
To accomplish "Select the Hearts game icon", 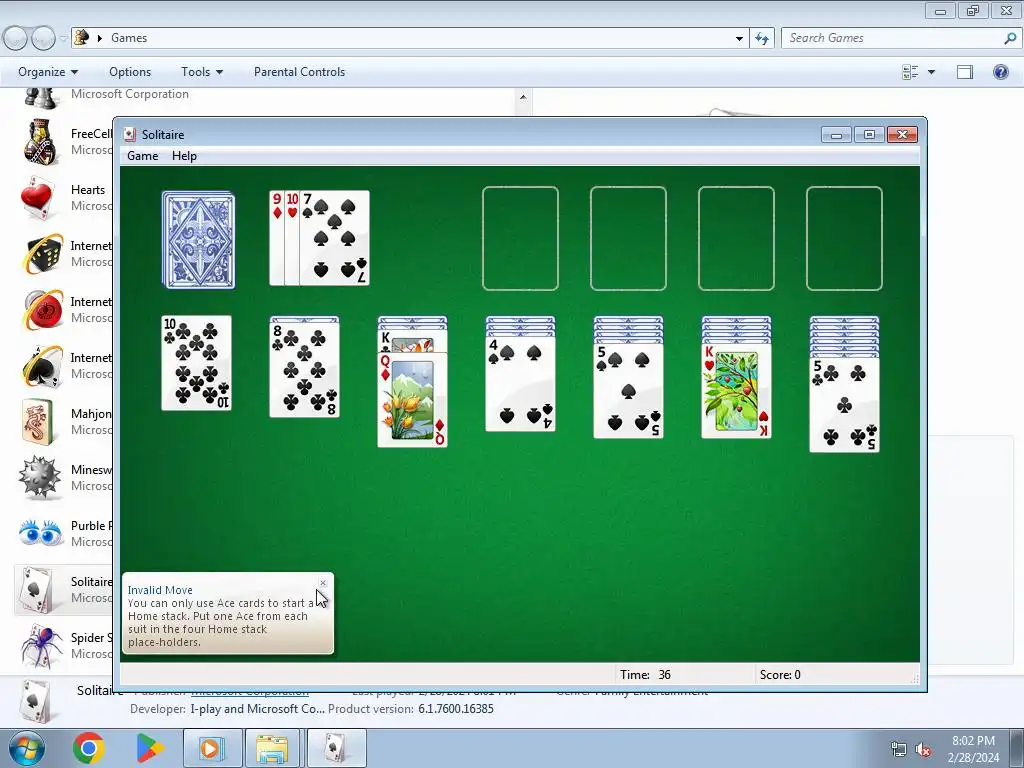I will pyautogui.click(x=37, y=197).
